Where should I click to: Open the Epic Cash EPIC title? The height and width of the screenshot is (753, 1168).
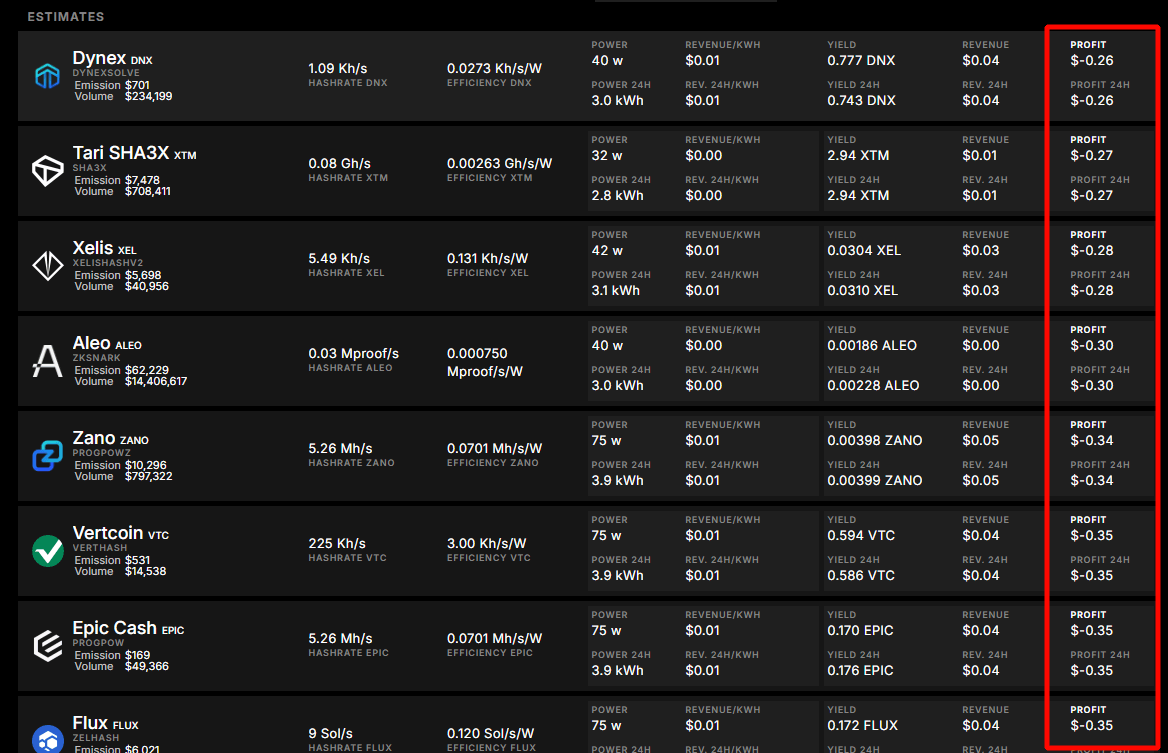128,629
